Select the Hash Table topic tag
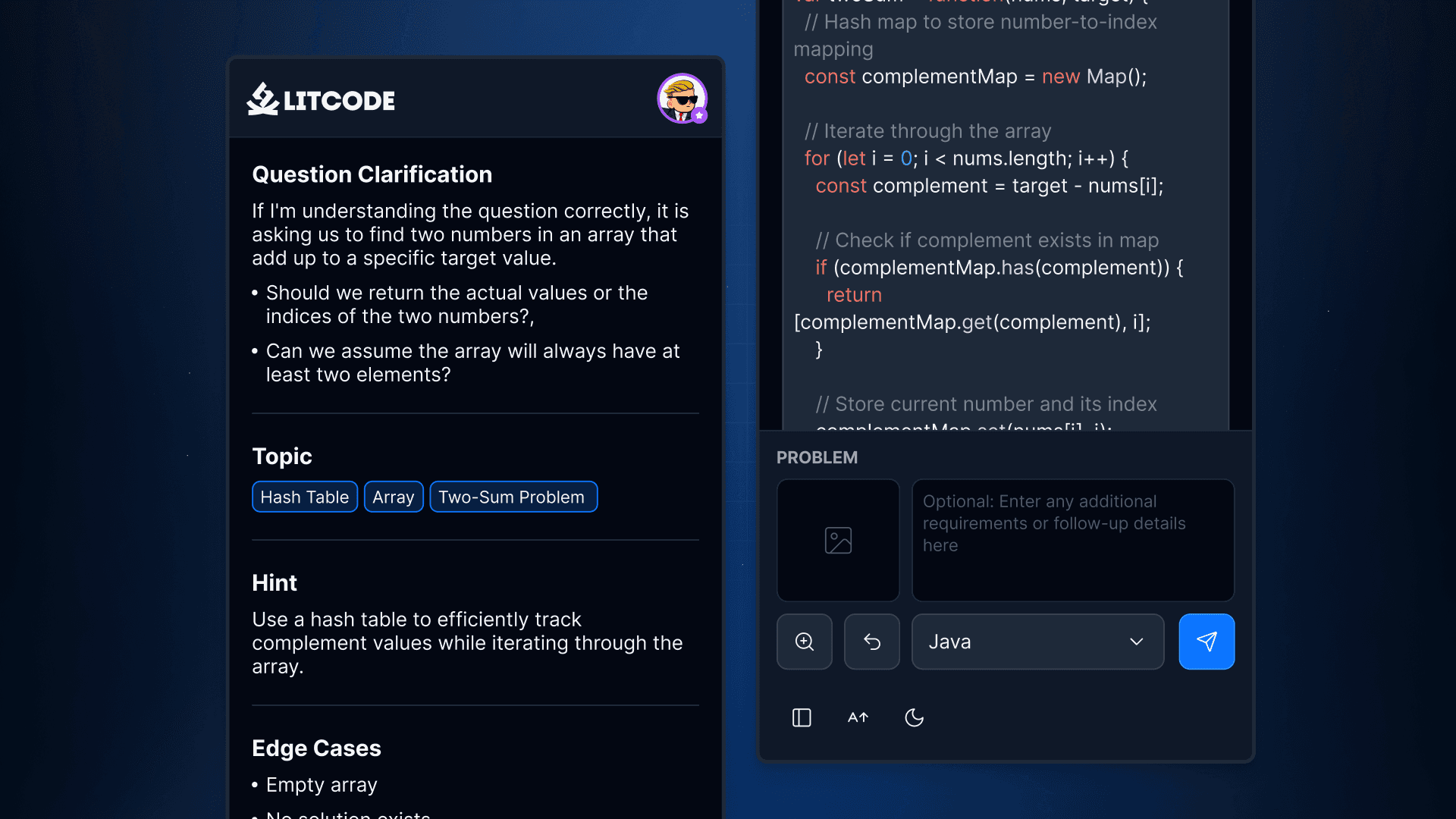1456x819 pixels. [x=304, y=497]
